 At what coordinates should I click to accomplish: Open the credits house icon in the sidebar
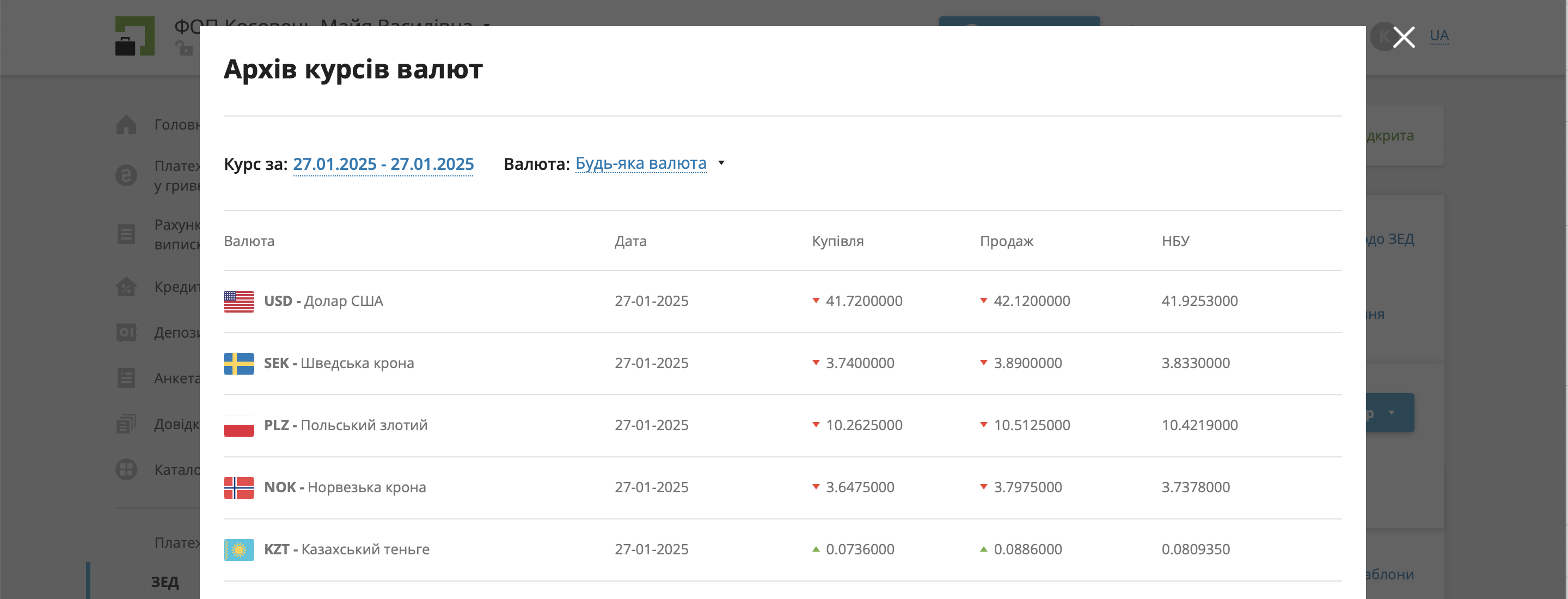click(x=126, y=286)
